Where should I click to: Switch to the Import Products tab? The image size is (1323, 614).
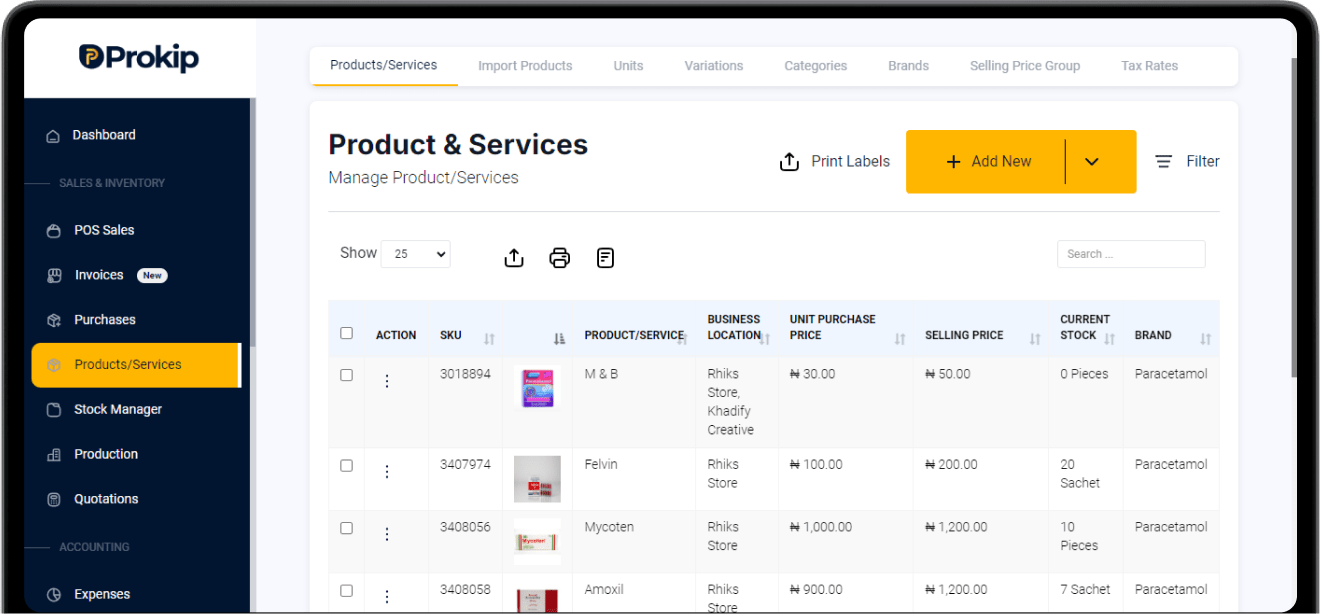click(x=525, y=66)
